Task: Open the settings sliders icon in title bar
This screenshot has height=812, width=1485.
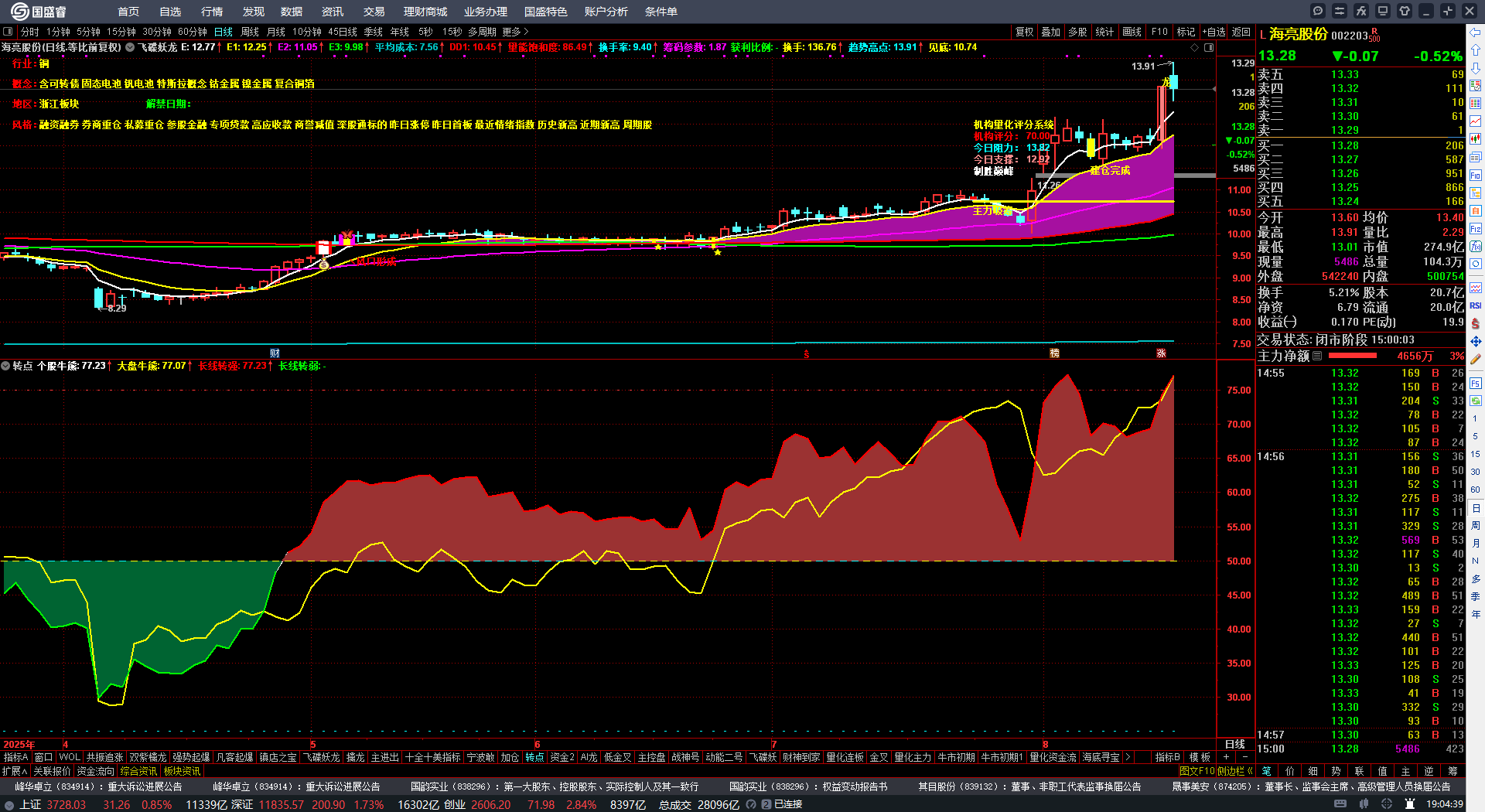Action: (1340, 11)
